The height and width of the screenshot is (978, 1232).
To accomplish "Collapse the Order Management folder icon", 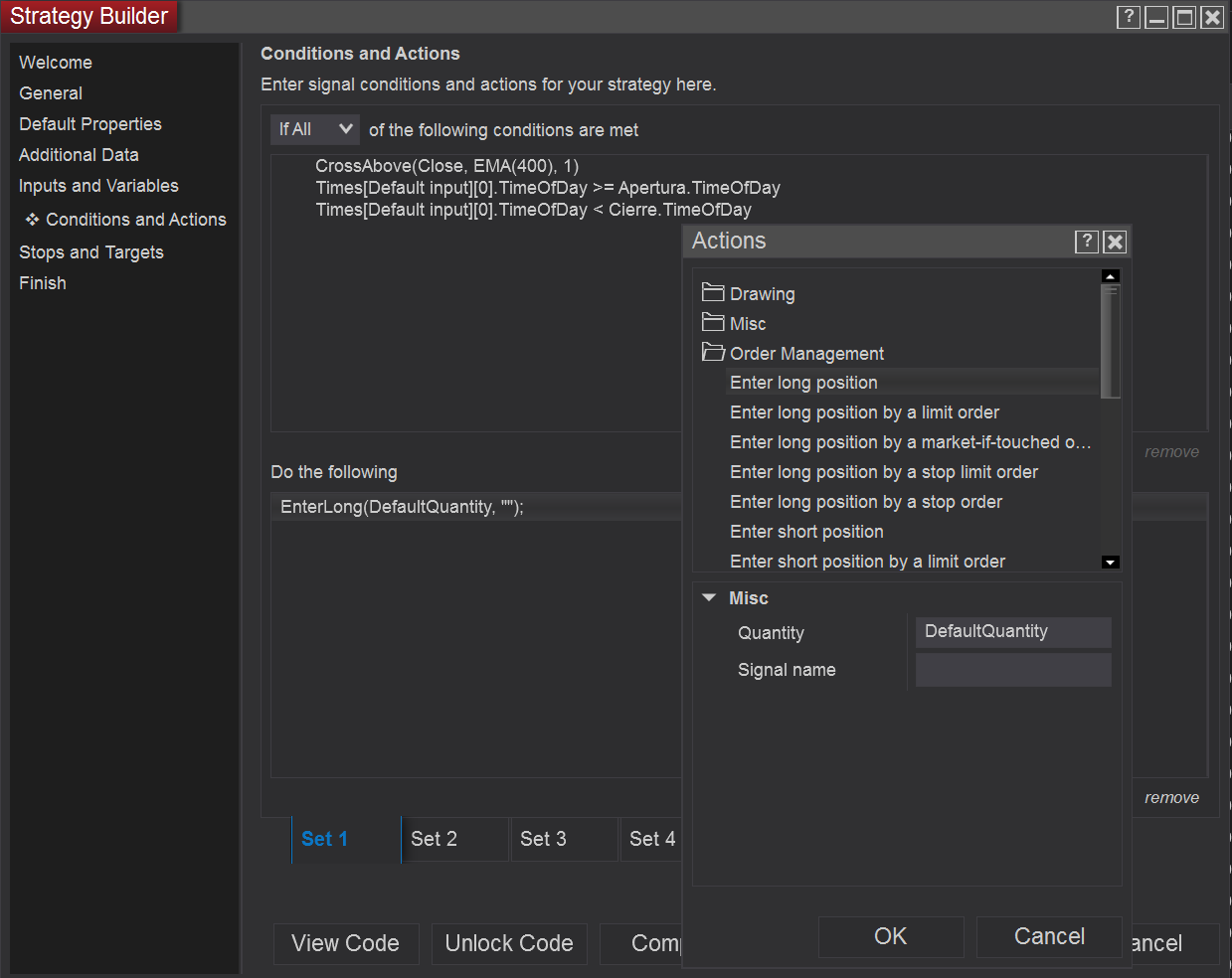I will coord(713,352).
